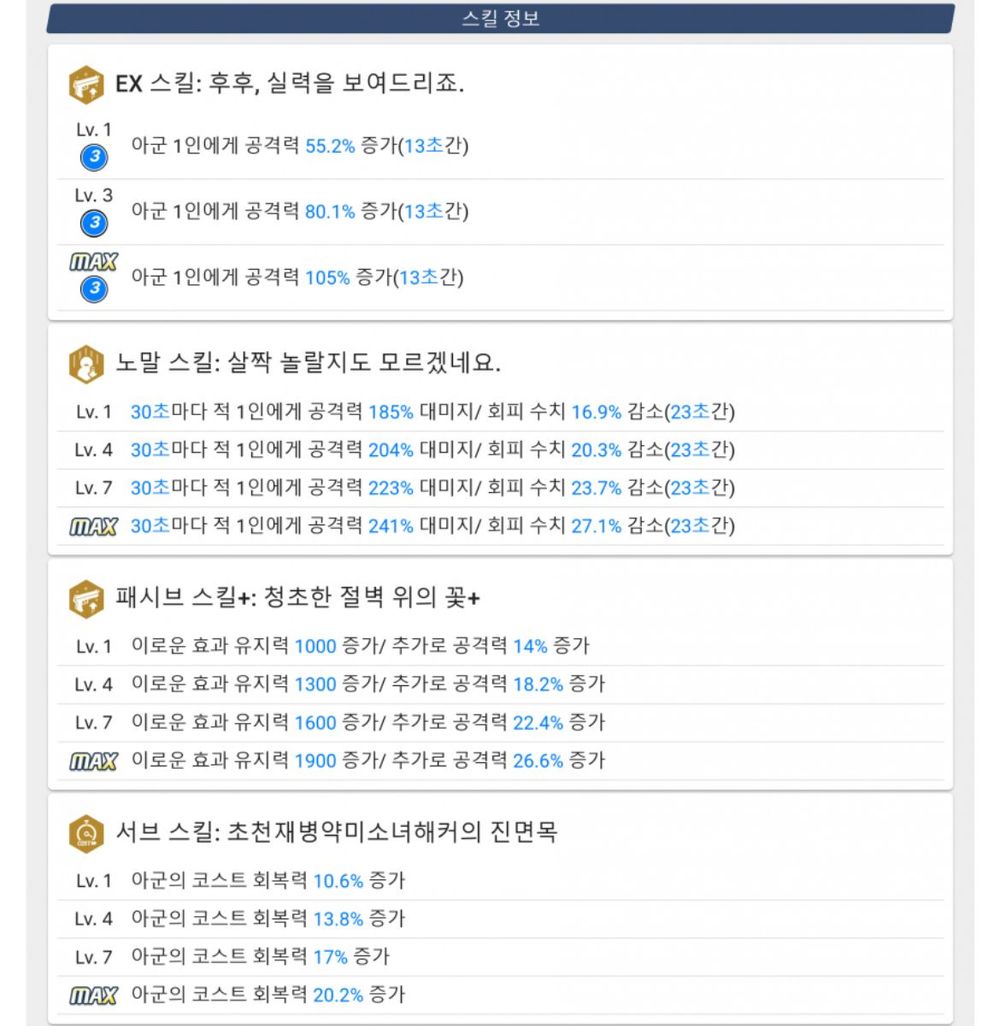The width and height of the screenshot is (1000, 1026).
Task: Click the 패시브 스킬+ hexagon icon
Action: click(x=87, y=598)
